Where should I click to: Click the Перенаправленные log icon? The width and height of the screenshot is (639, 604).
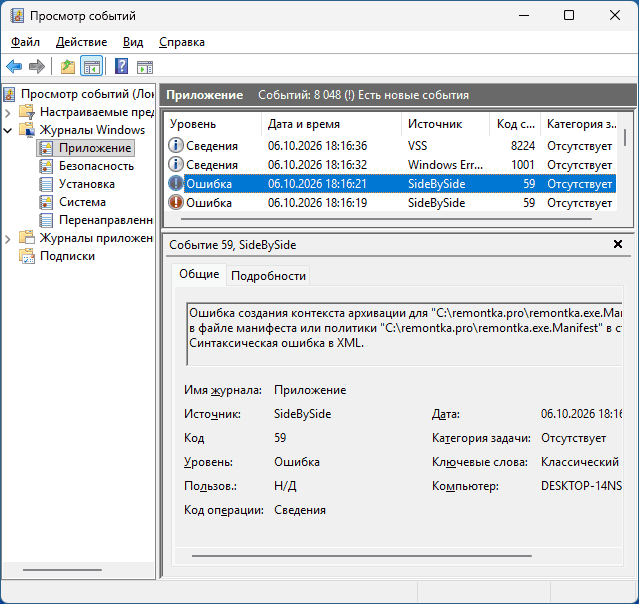click(46, 220)
